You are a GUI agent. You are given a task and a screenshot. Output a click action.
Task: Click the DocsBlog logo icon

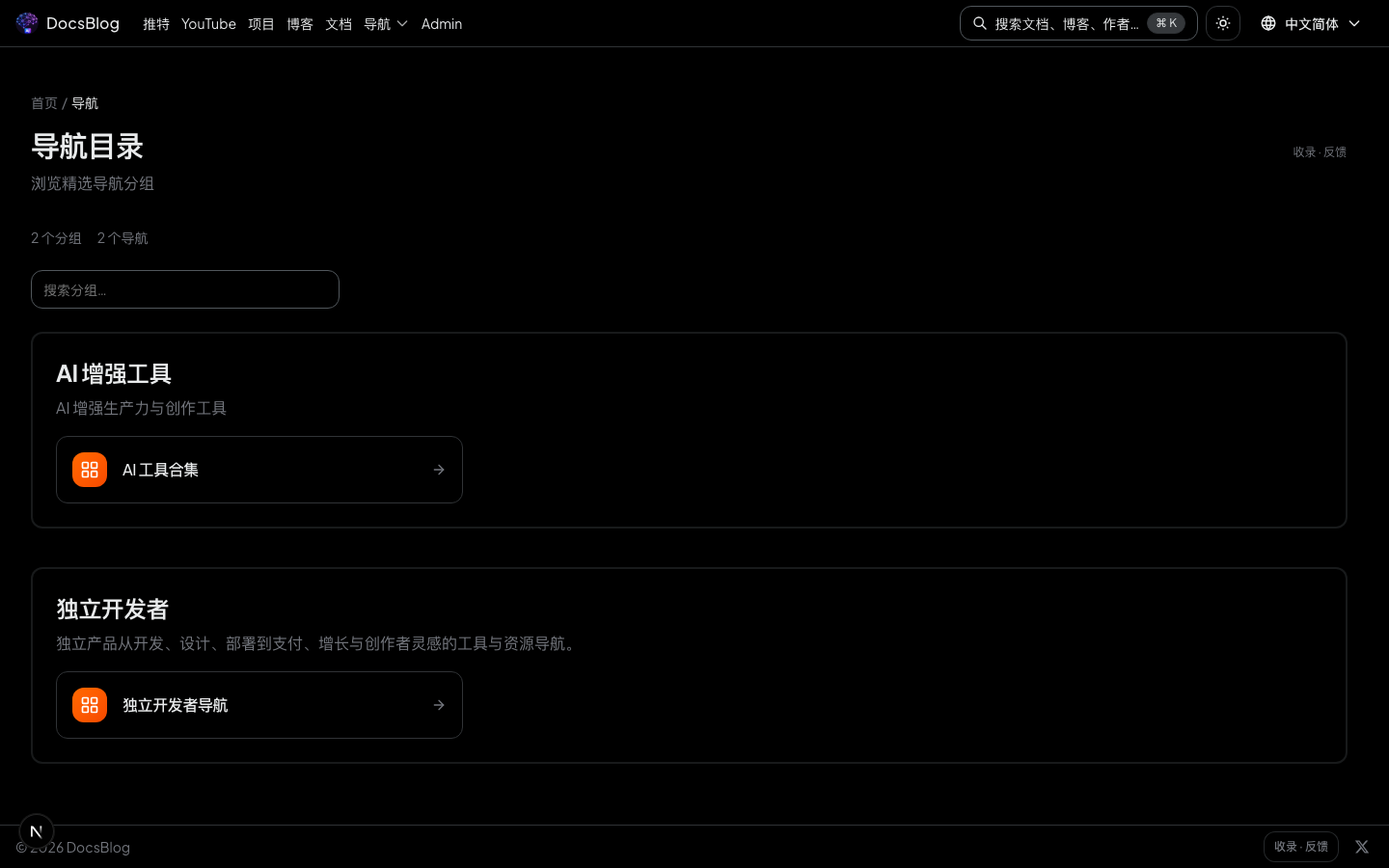coord(27,23)
